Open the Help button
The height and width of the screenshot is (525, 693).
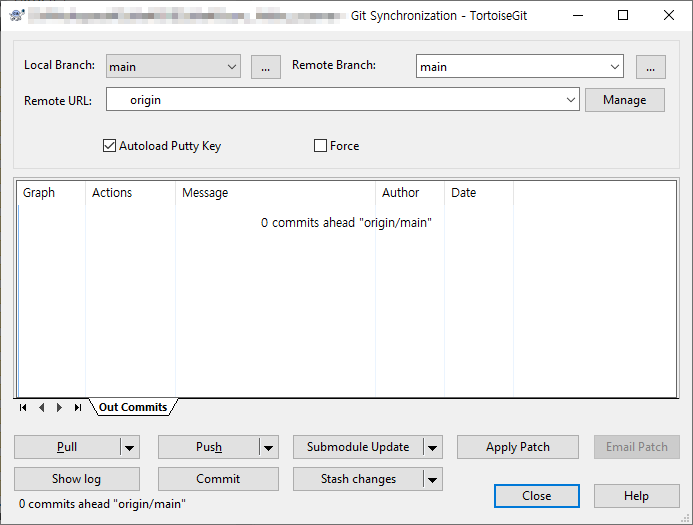pyautogui.click(x=636, y=496)
